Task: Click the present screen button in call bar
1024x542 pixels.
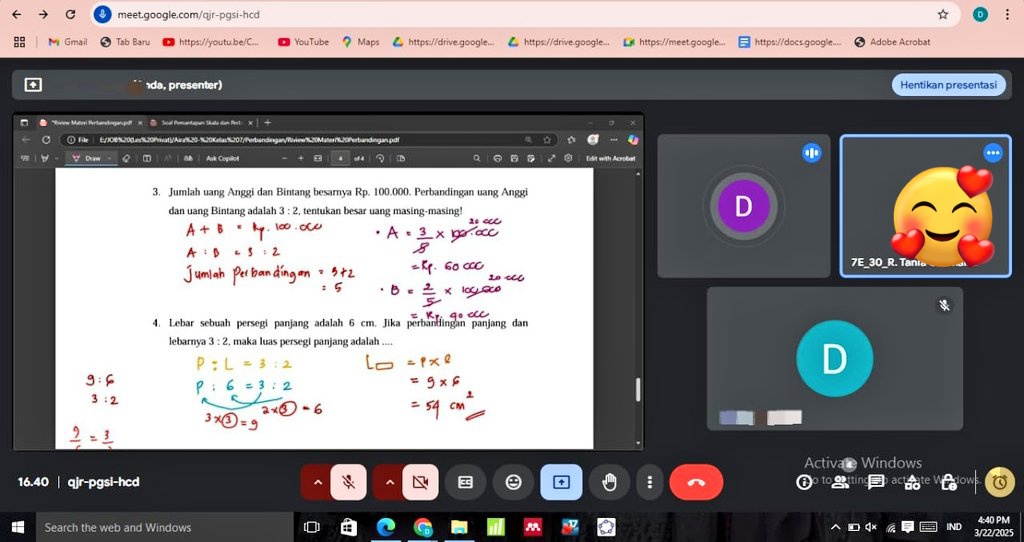Action: coord(561,482)
